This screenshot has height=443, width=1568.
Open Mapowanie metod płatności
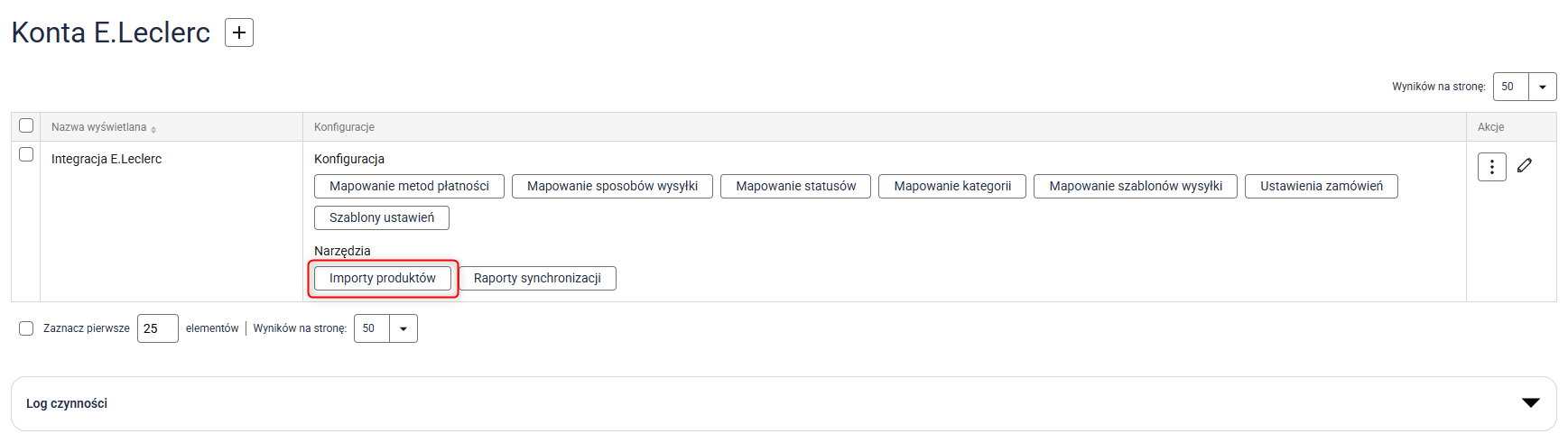pyautogui.click(x=409, y=186)
